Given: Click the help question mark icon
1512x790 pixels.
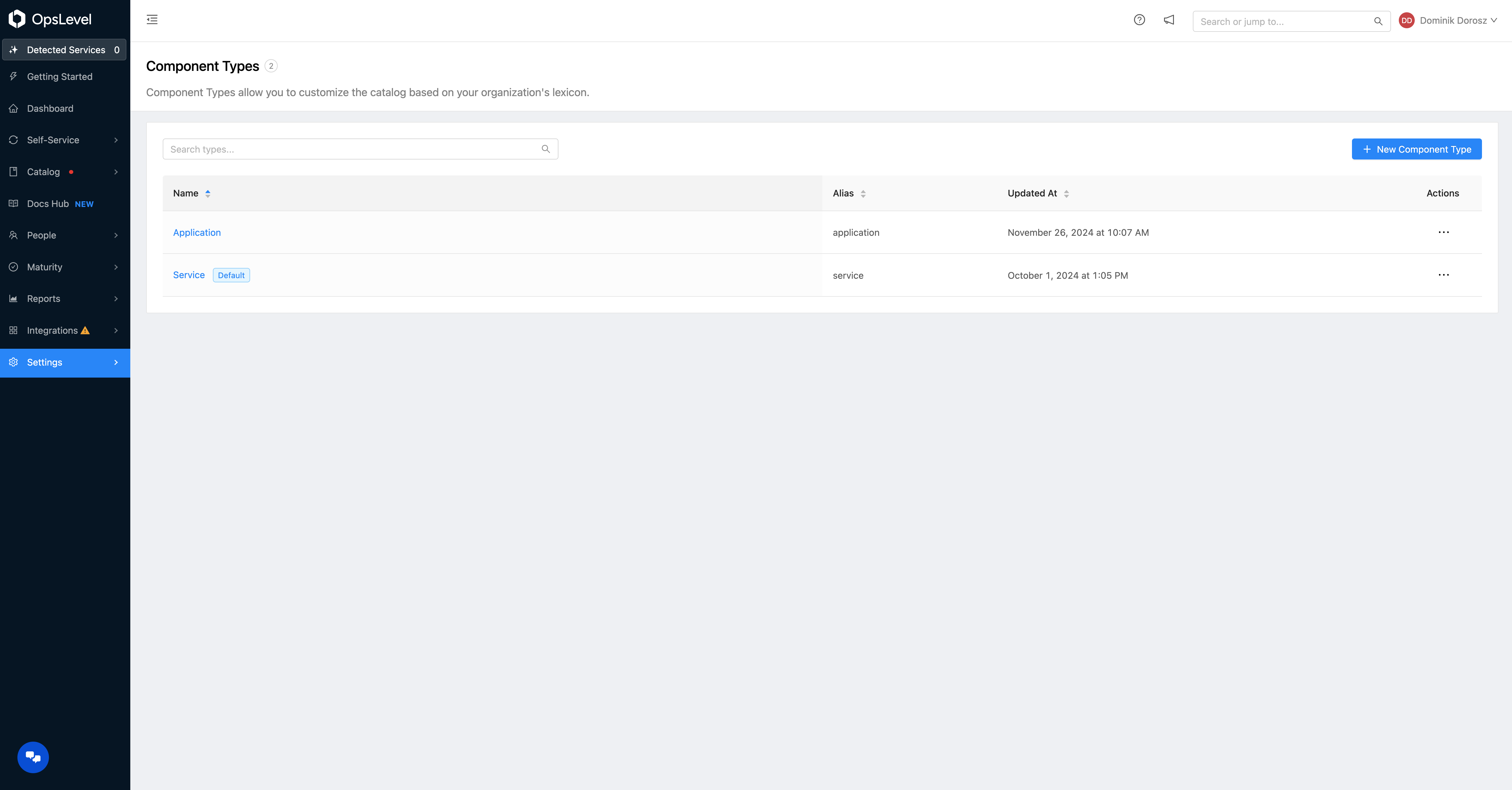Looking at the screenshot, I should click(1139, 20).
